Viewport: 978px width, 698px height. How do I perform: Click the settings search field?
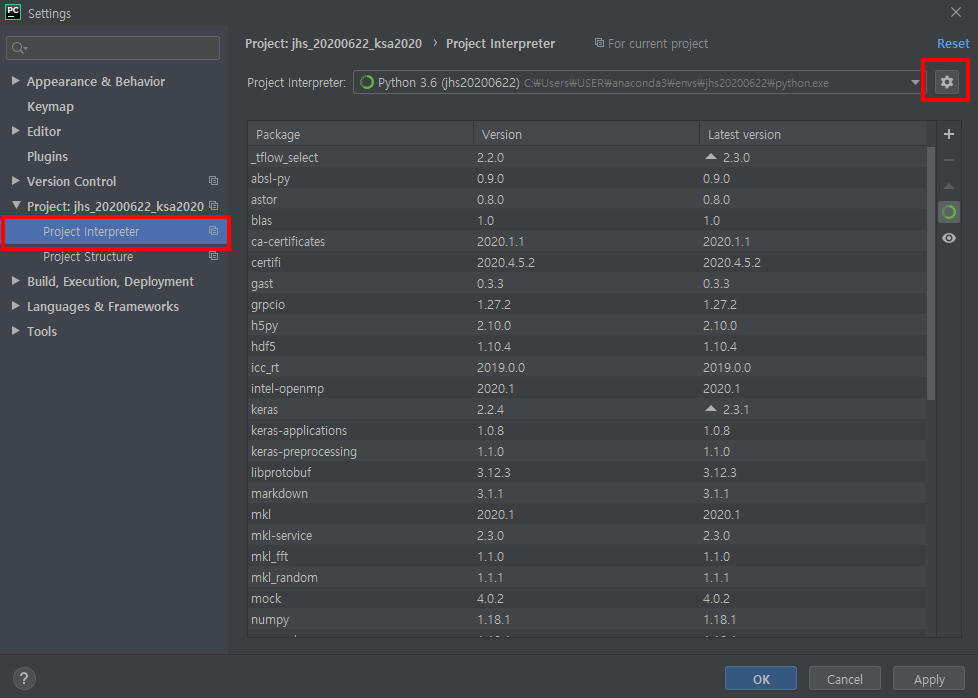click(x=113, y=48)
